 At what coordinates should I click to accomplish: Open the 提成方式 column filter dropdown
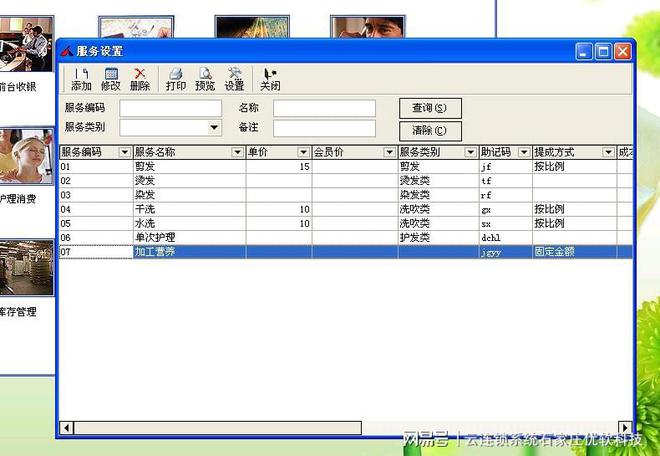pyautogui.click(x=608, y=153)
